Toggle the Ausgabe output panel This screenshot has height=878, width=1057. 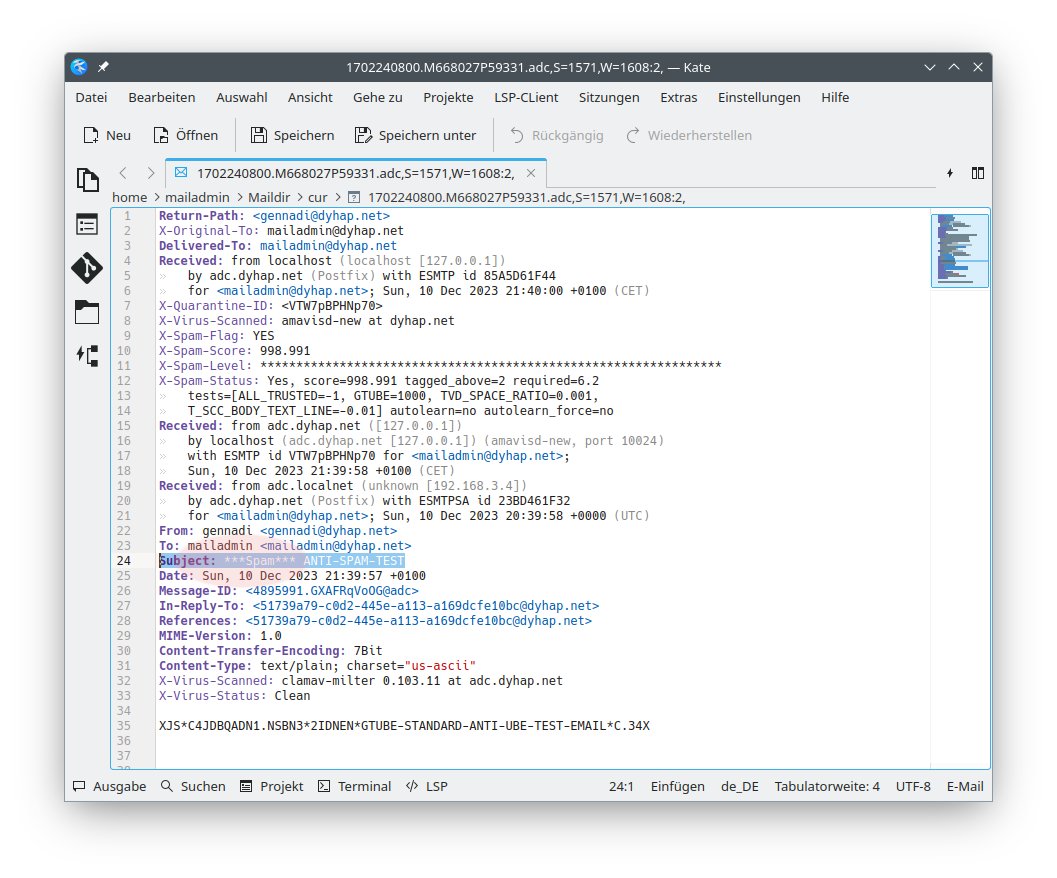point(110,786)
